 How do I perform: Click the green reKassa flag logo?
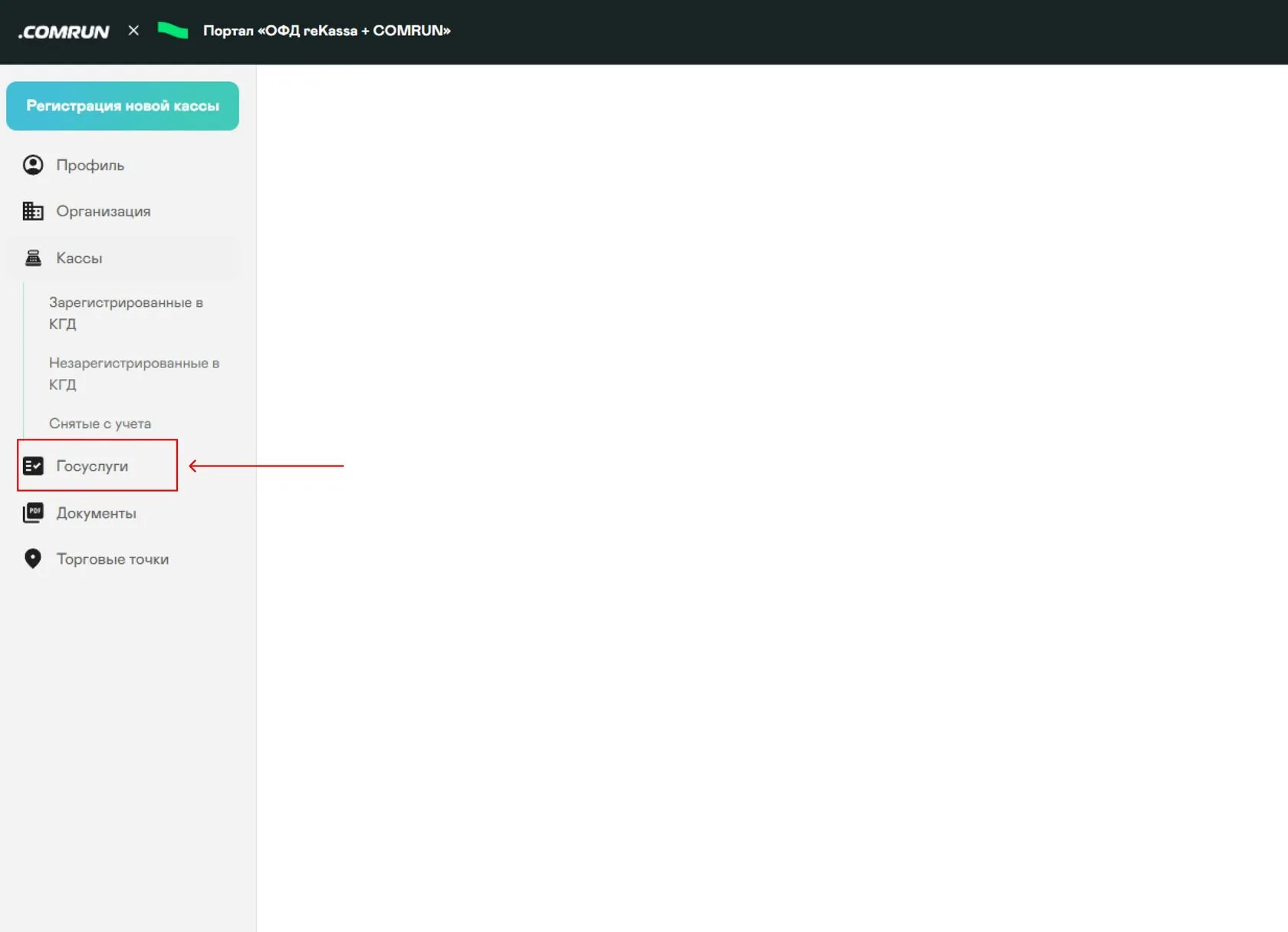(172, 31)
